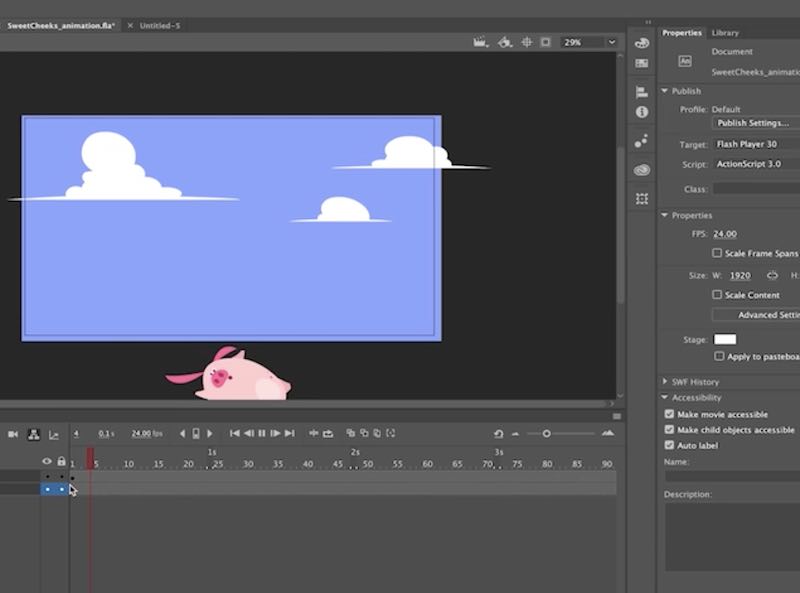Open the Align panel icon
The image size is (800, 593).
point(642,92)
